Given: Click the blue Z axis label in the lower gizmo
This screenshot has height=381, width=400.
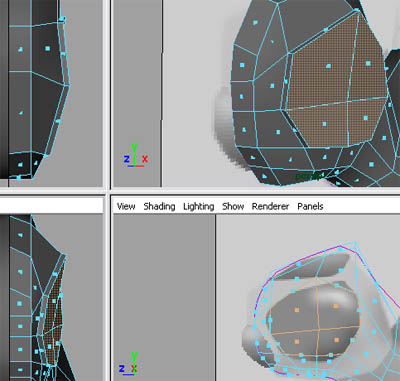Looking at the screenshot, I should 121,368.
